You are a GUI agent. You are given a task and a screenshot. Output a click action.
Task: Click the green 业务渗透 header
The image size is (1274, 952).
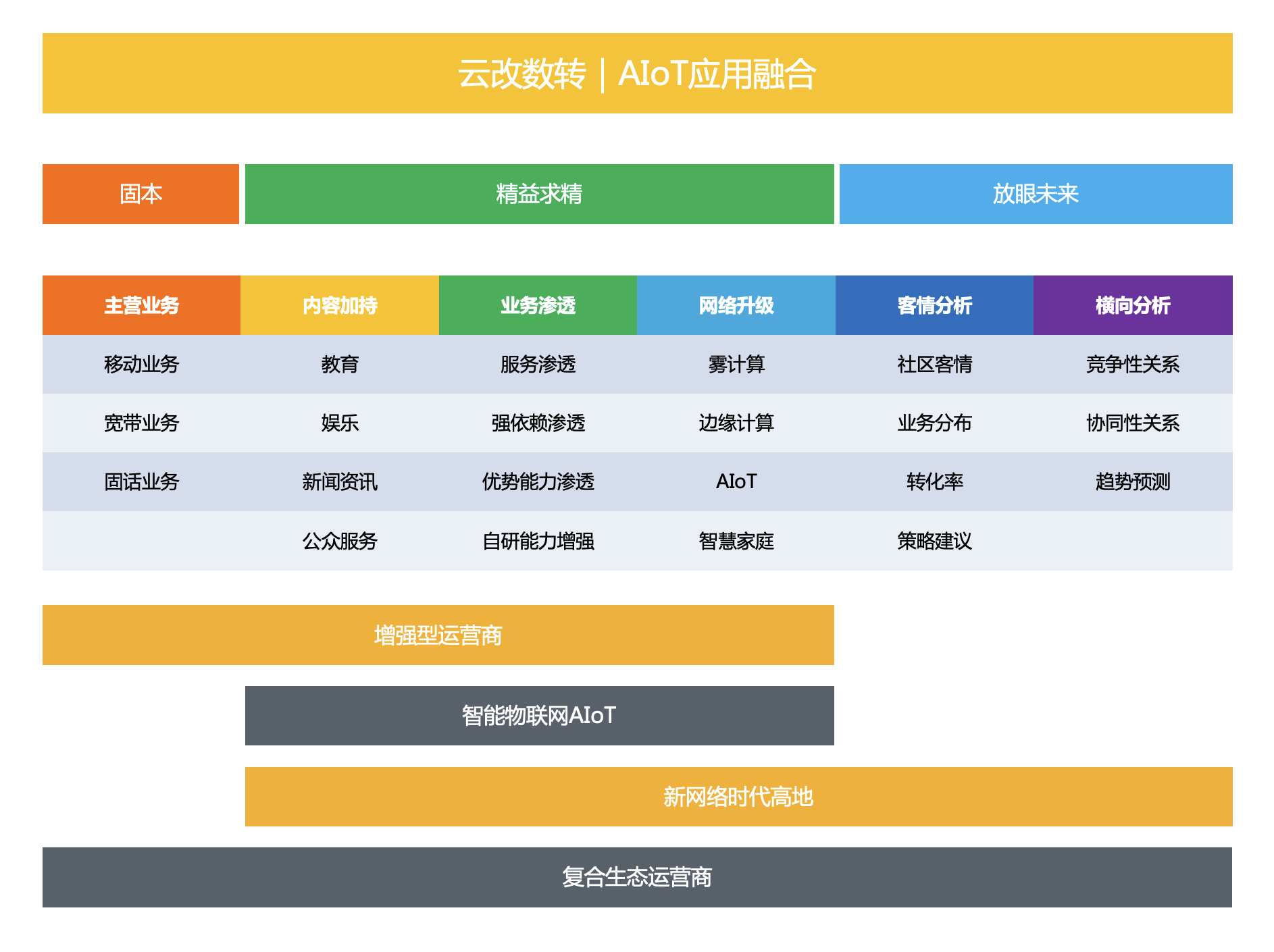(538, 305)
